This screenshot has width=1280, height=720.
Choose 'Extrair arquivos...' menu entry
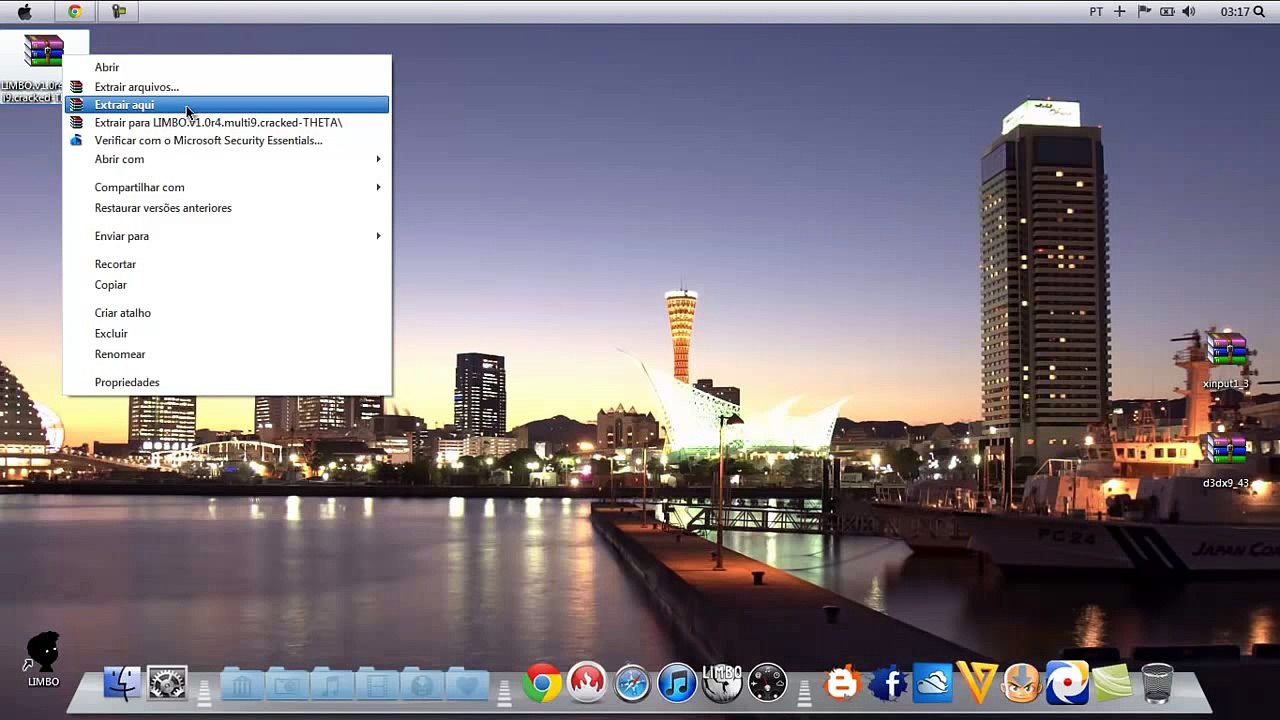click(x=136, y=87)
